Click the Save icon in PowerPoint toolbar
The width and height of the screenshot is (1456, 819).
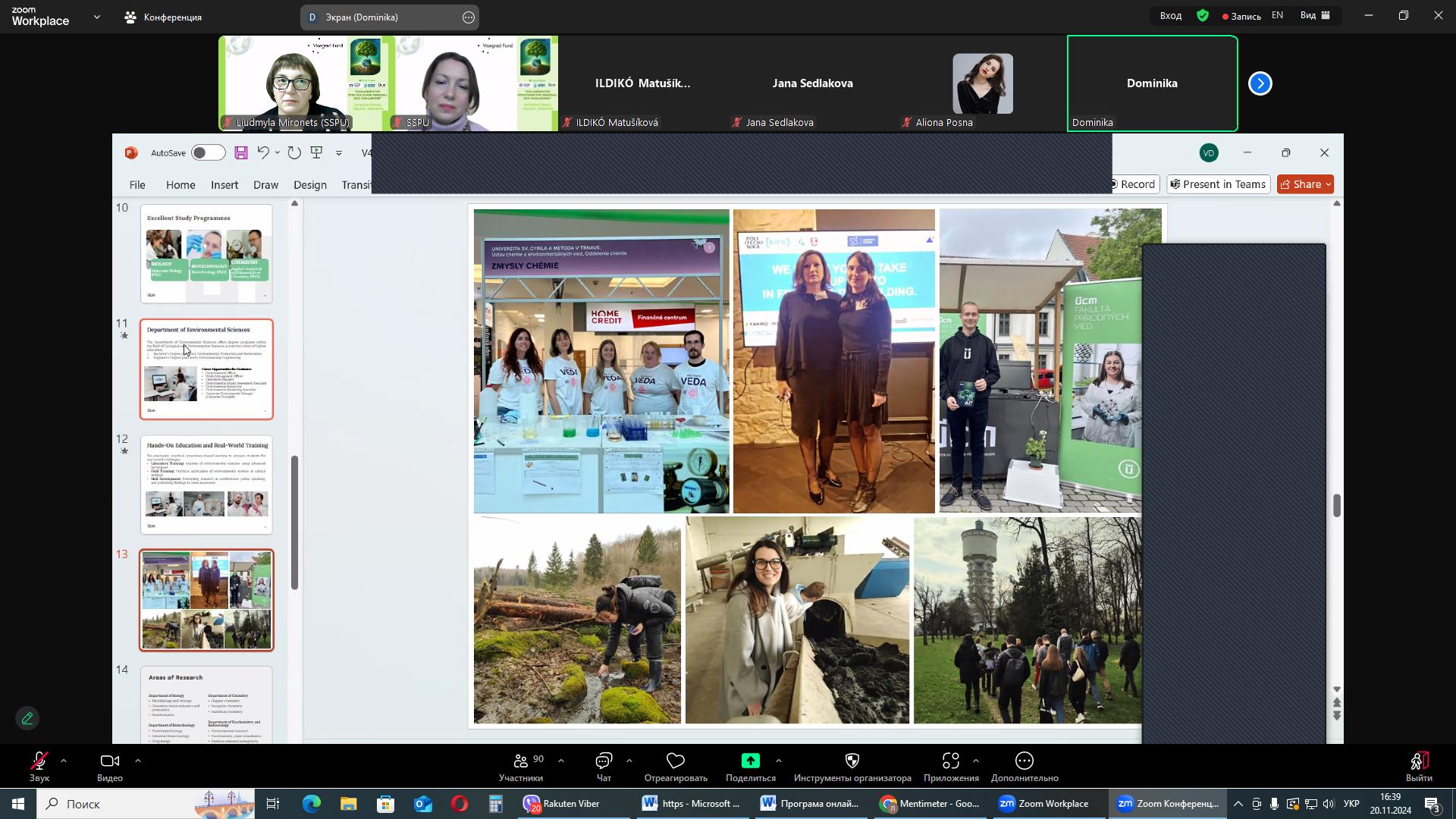[x=241, y=153]
